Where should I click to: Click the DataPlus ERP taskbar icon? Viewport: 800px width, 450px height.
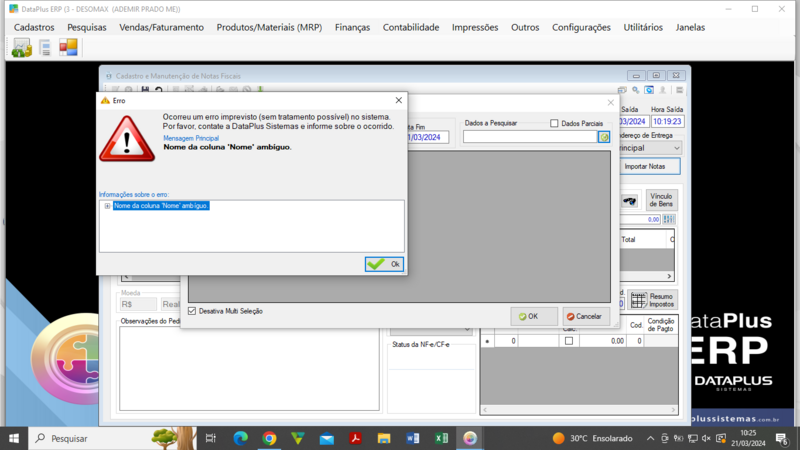470,438
